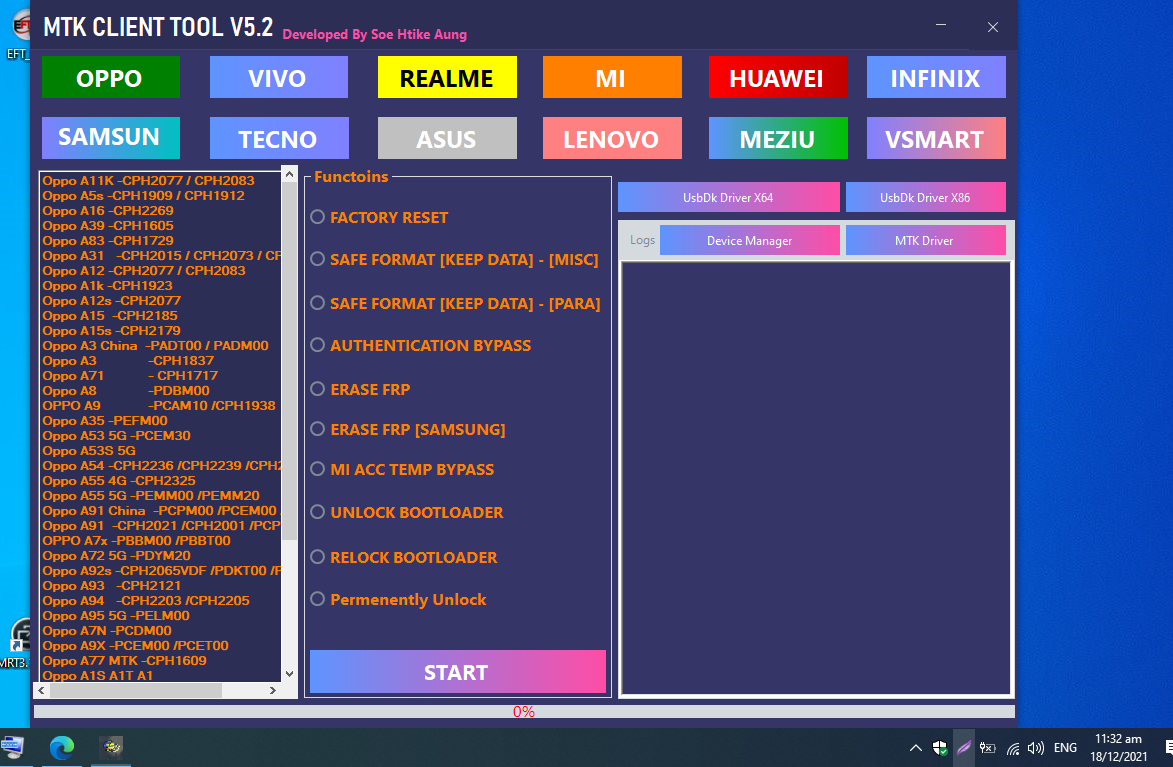Click the START button
Viewport: 1173px width, 767px height.
point(457,672)
